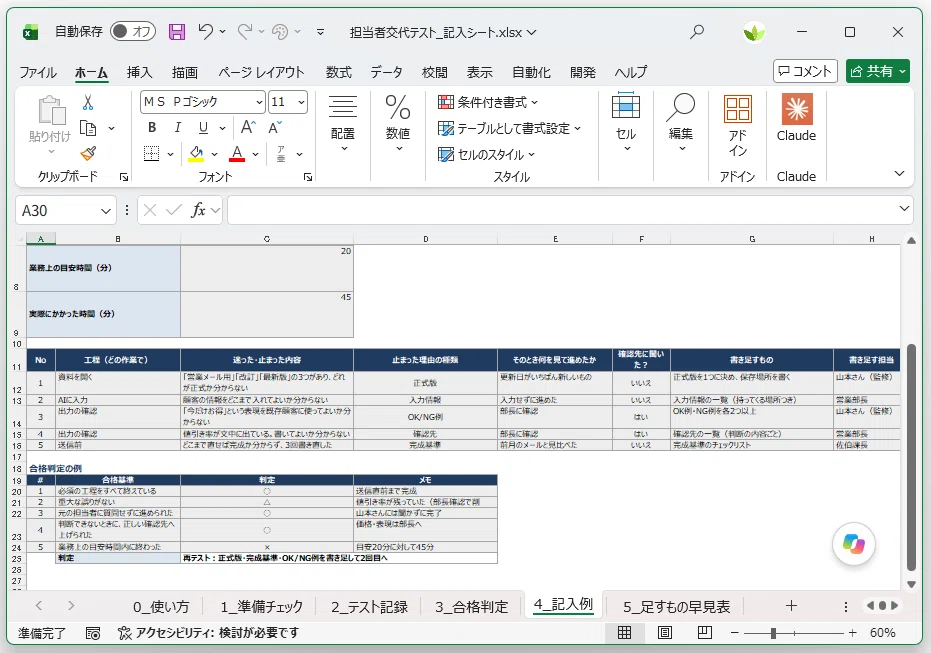Click into the formula bar input
This screenshot has width=931, height=653.
click(561, 210)
